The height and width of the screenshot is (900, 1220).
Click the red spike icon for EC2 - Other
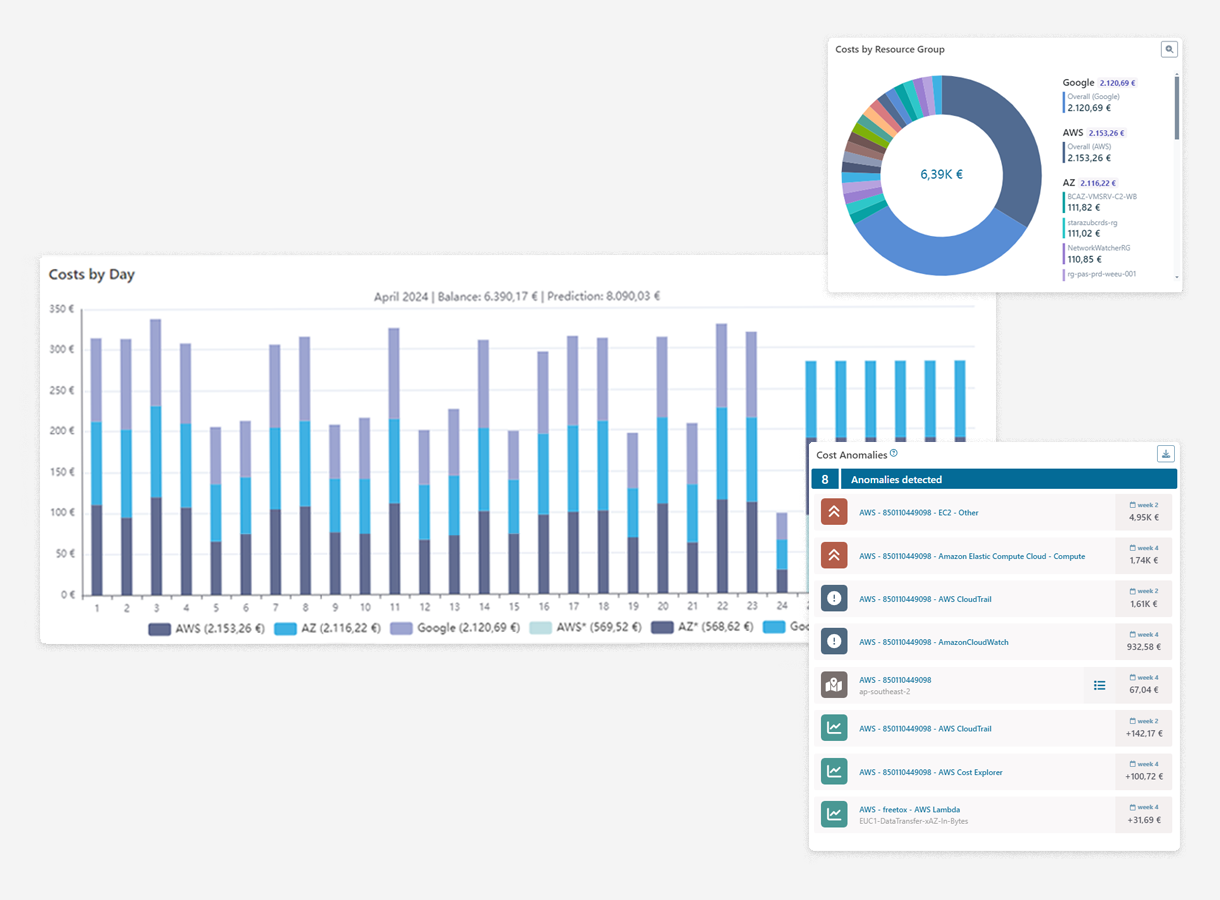point(834,512)
